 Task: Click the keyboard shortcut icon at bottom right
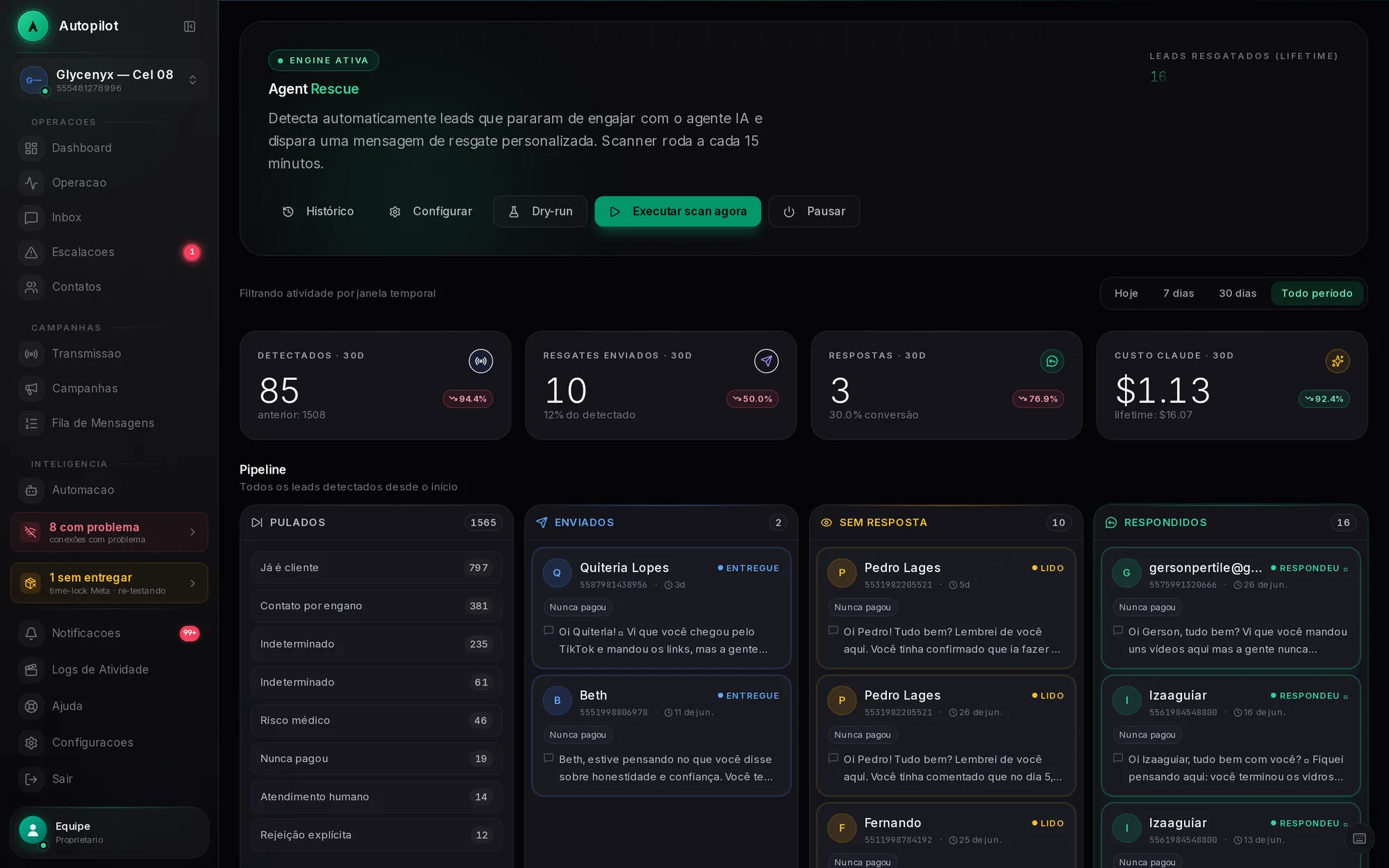click(1359, 838)
